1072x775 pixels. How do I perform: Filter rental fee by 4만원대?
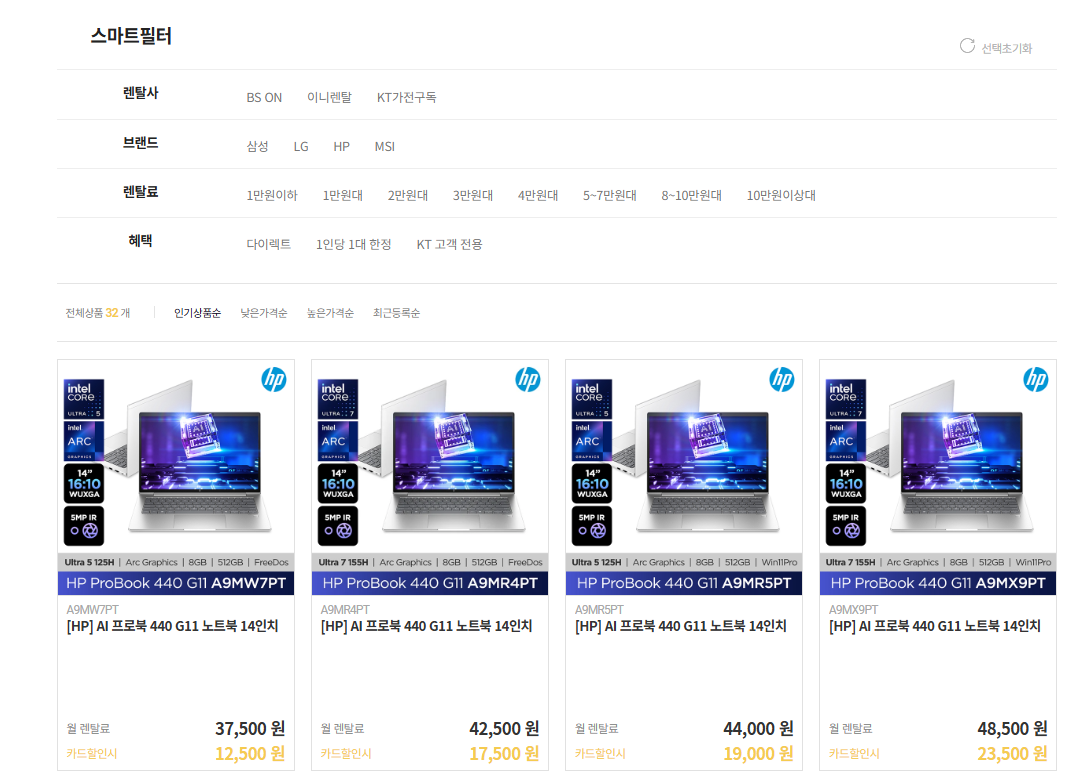537,195
